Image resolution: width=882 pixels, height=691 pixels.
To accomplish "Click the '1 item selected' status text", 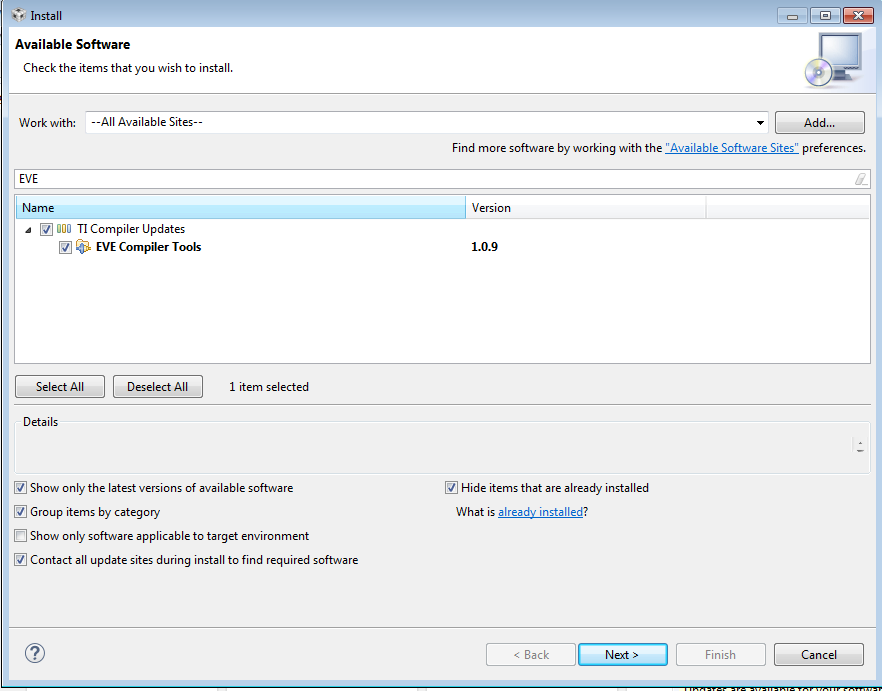I will 269,387.
